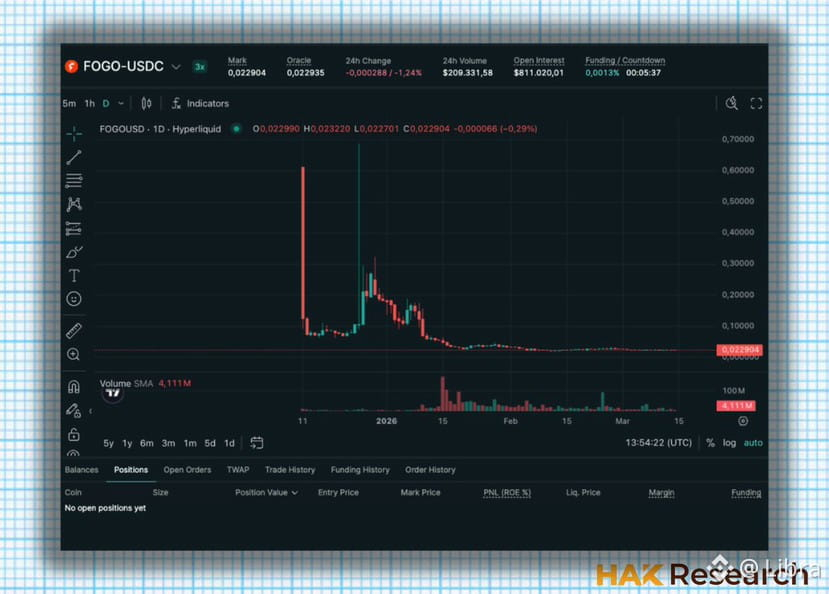
Task: Toggle the magnet snap mode
Action: 74,387
